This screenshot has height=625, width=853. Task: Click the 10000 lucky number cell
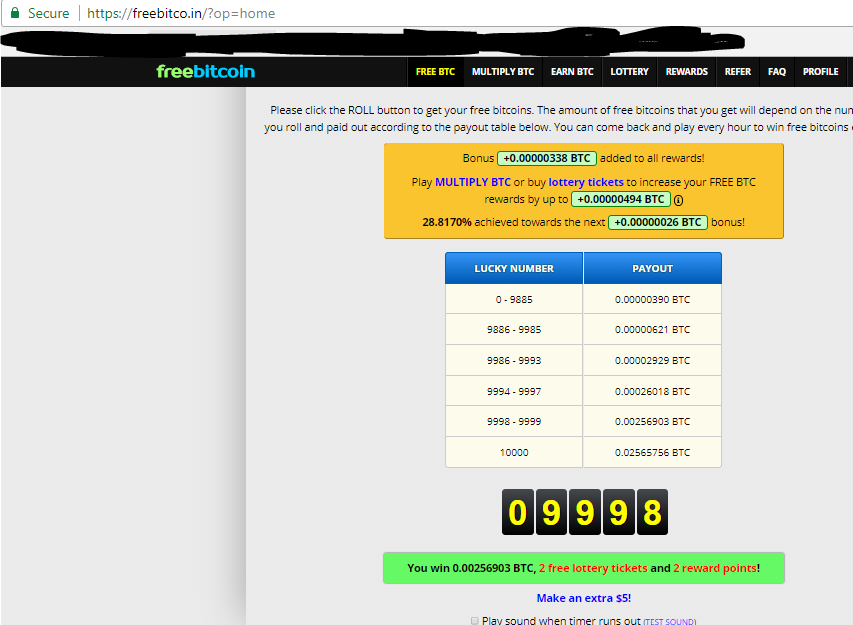[514, 453]
